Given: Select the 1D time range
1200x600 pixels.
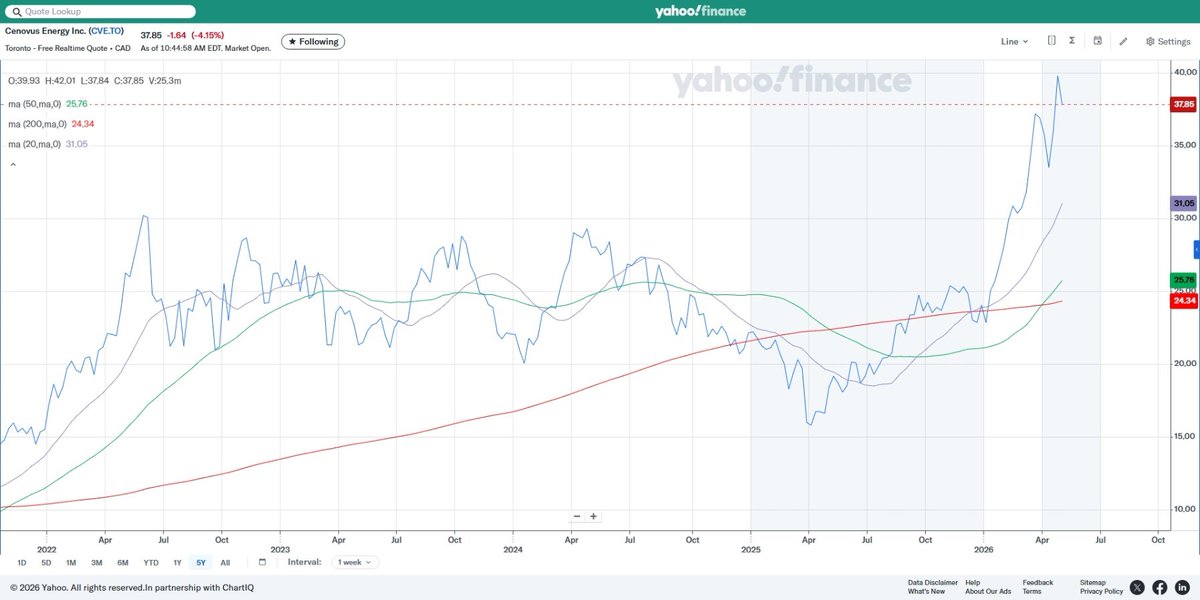Looking at the screenshot, I should point(22,562).
